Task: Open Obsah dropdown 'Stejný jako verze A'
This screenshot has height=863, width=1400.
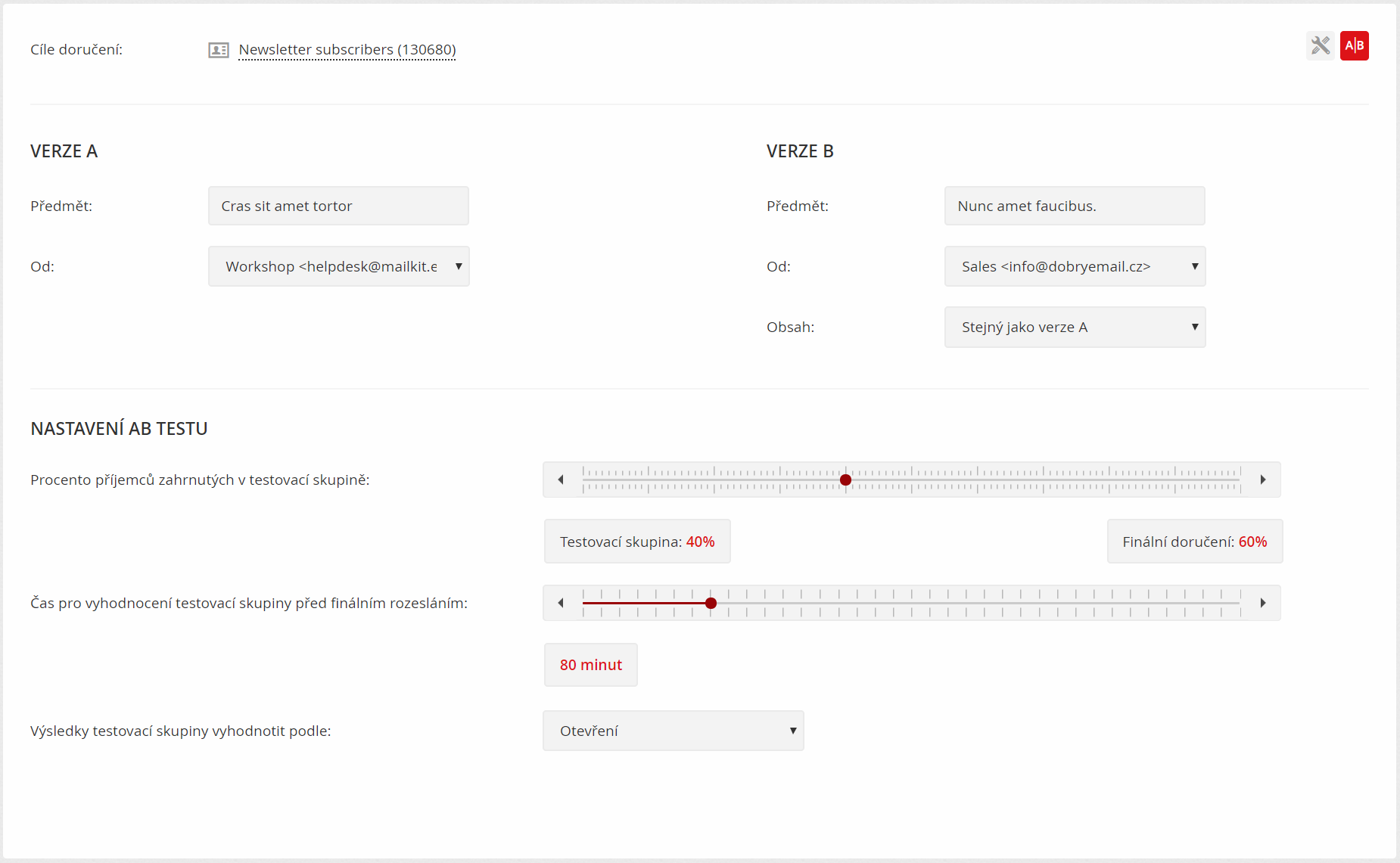Action: (1075, 327)
